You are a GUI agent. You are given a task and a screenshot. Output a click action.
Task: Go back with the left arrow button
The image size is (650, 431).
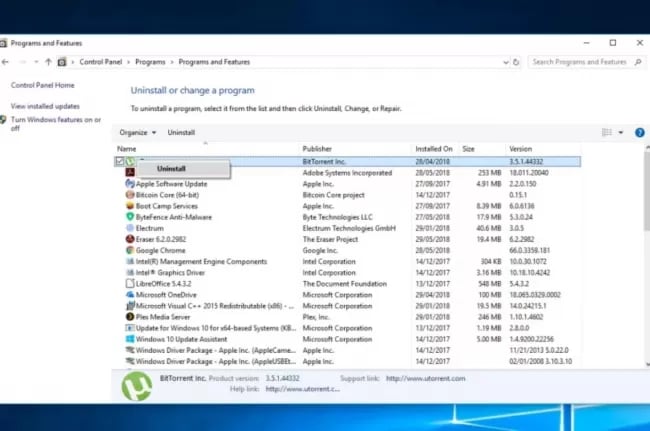(x=5, y=62)
